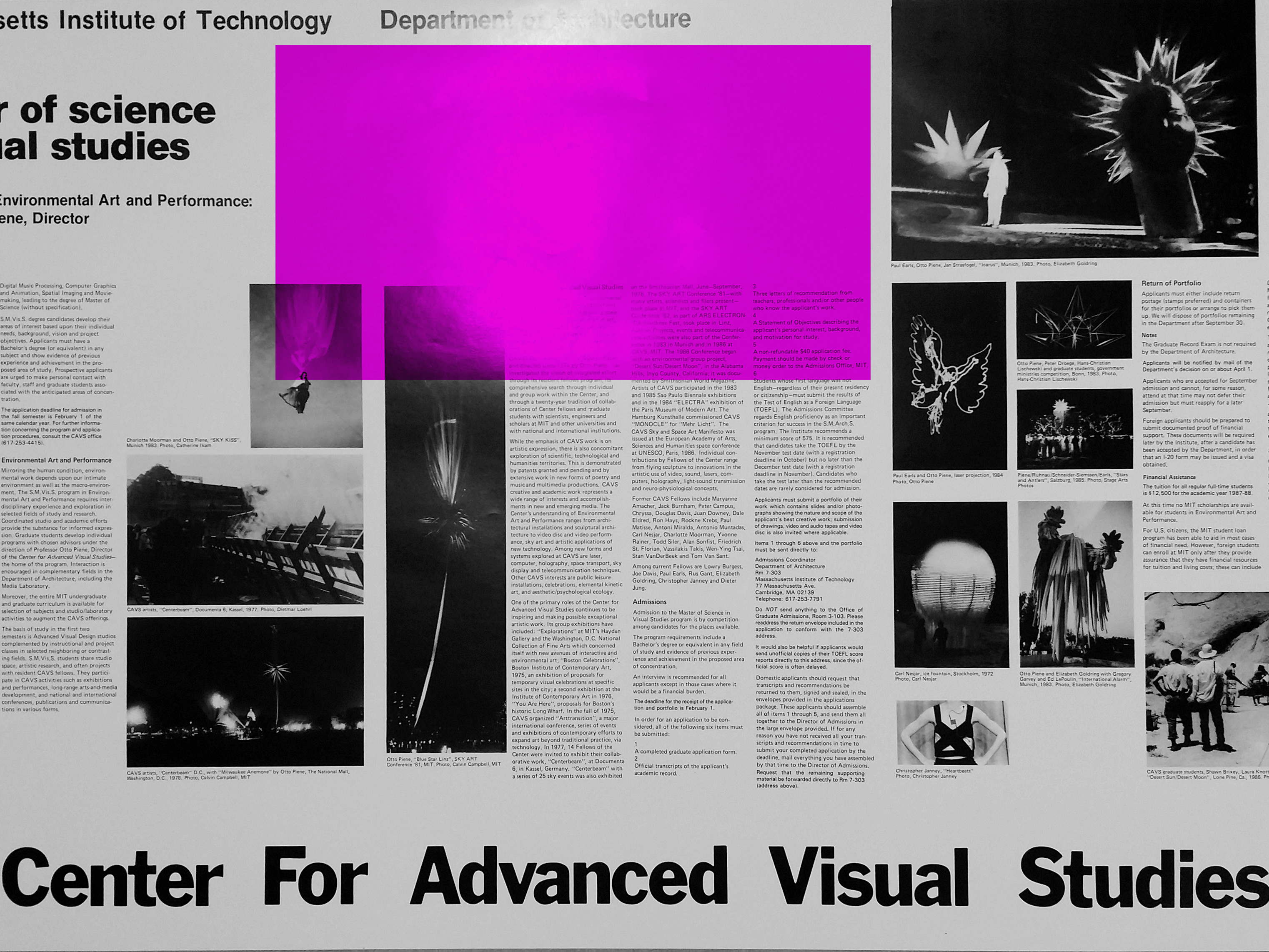Click the '77 Massachusetts Ave.' address line
The width and height of the screenshot is (1269, 952).
point(785,586)
